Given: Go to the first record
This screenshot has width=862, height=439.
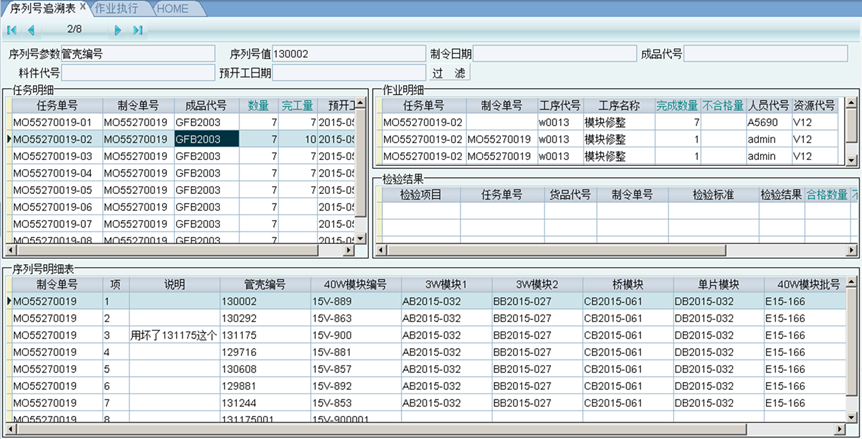Looking at the screenshot, I should (11, 30).
